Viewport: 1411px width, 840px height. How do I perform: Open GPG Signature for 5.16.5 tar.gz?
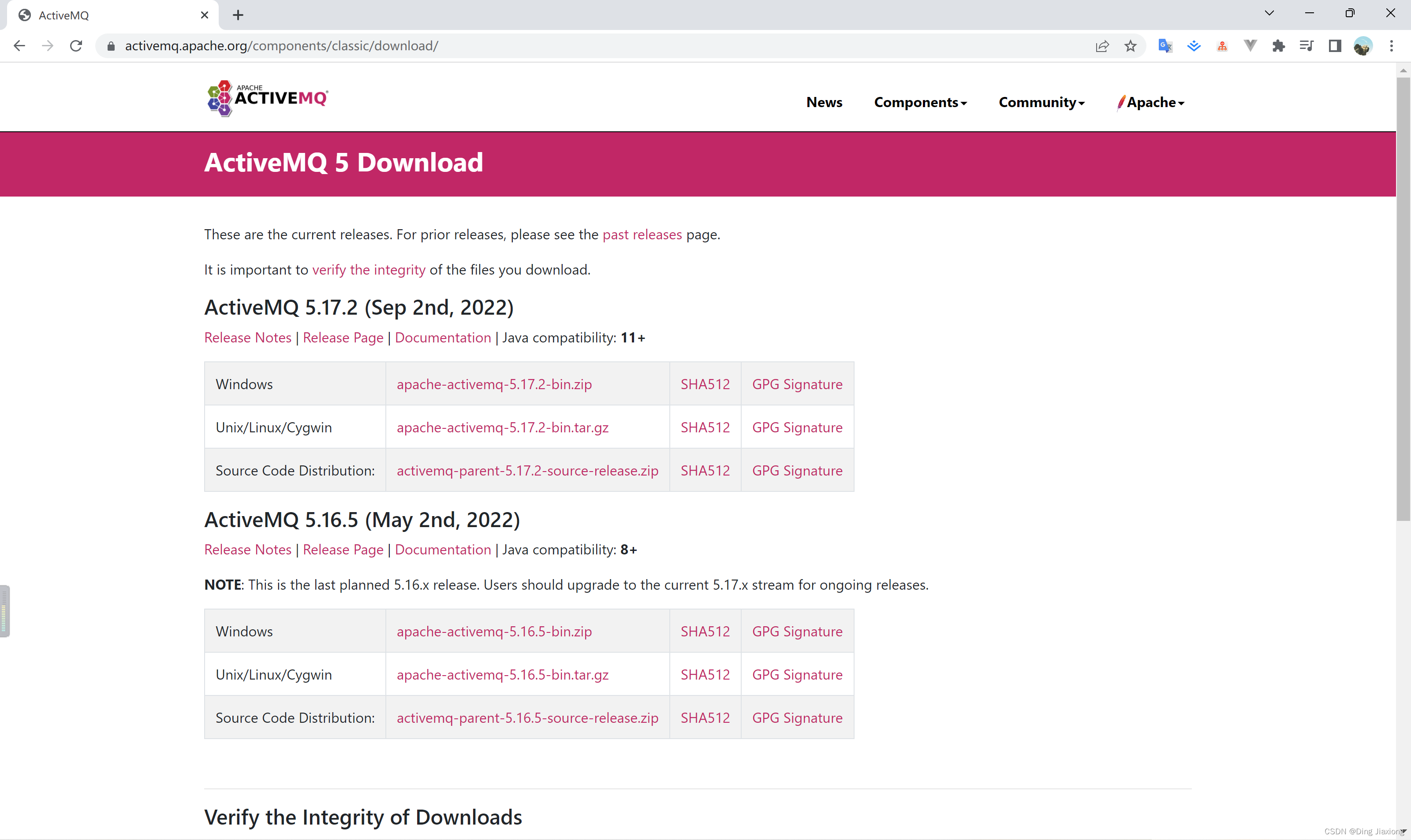pos(797,675)
